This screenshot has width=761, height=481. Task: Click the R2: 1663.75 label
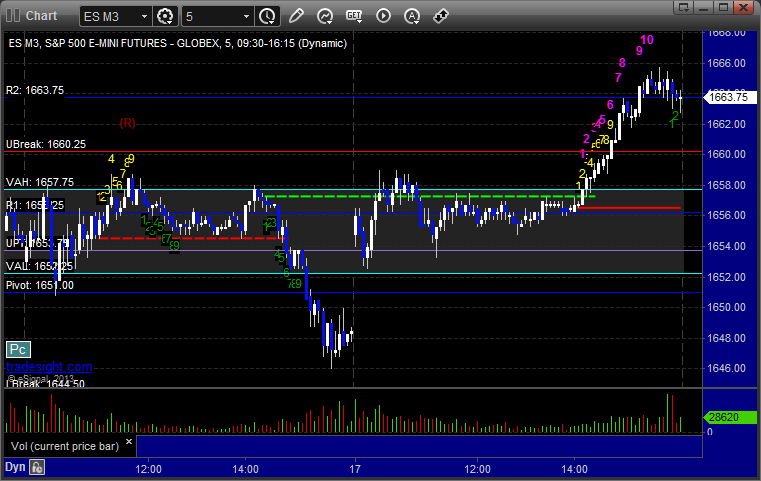pos(35,90)
